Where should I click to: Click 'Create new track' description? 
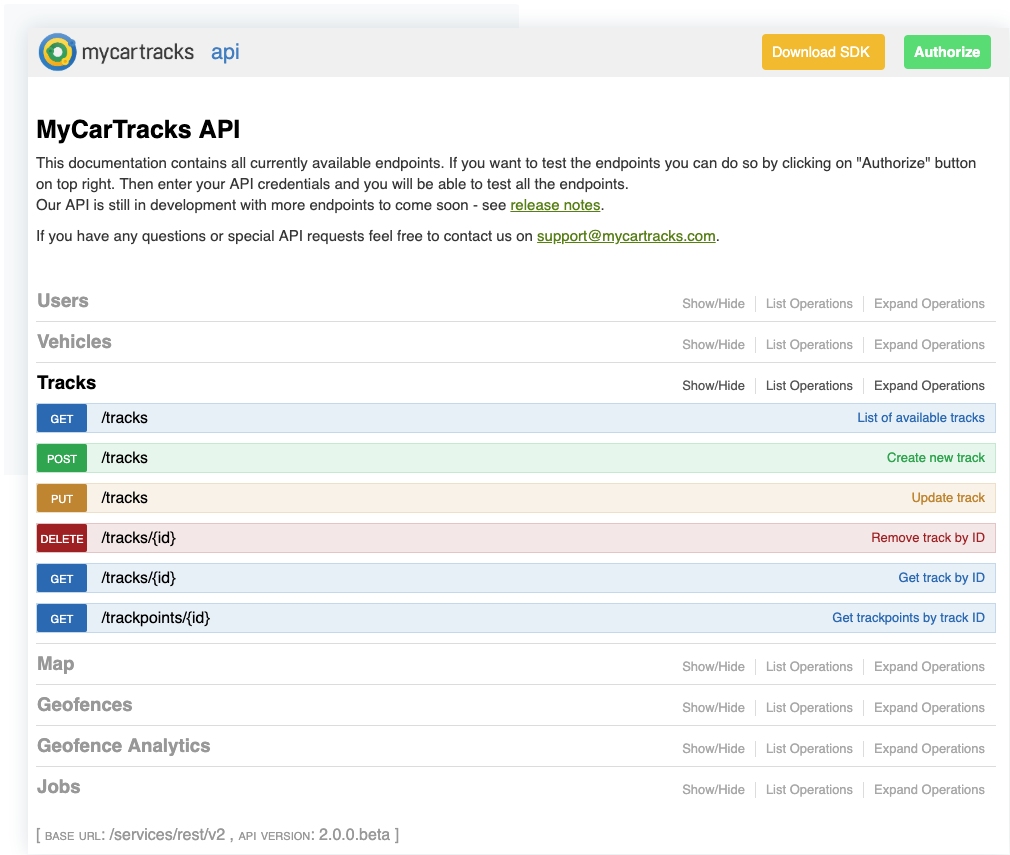coord(935,457)
